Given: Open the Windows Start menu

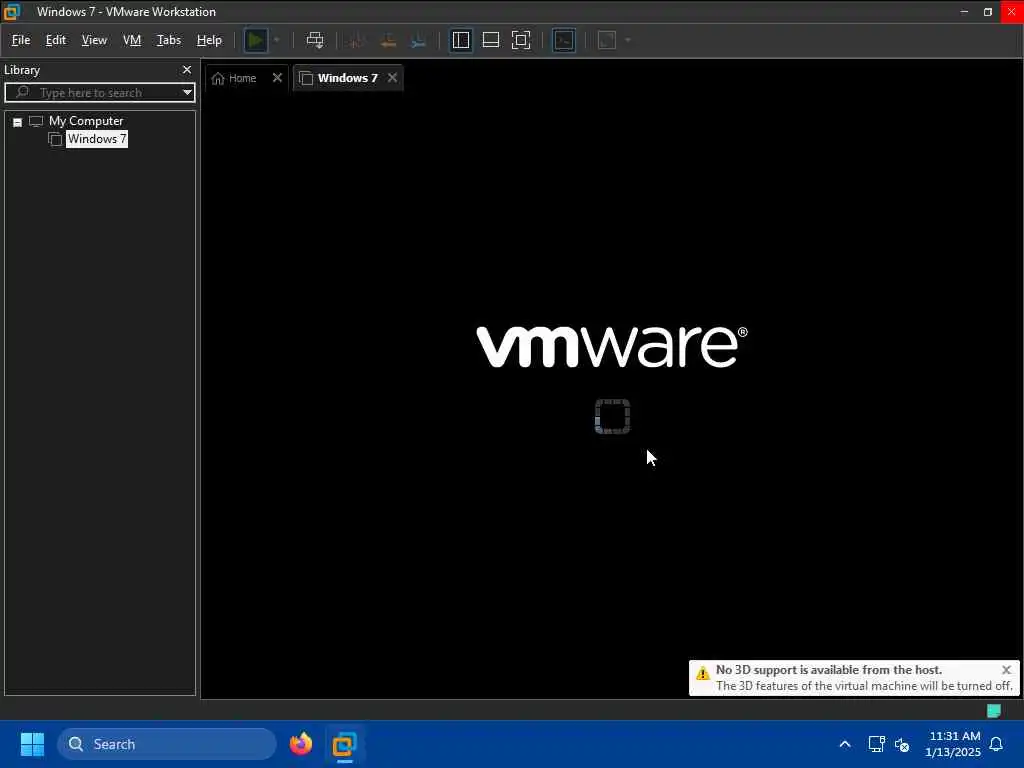Looking at the screenshot, I should (32, 744).
